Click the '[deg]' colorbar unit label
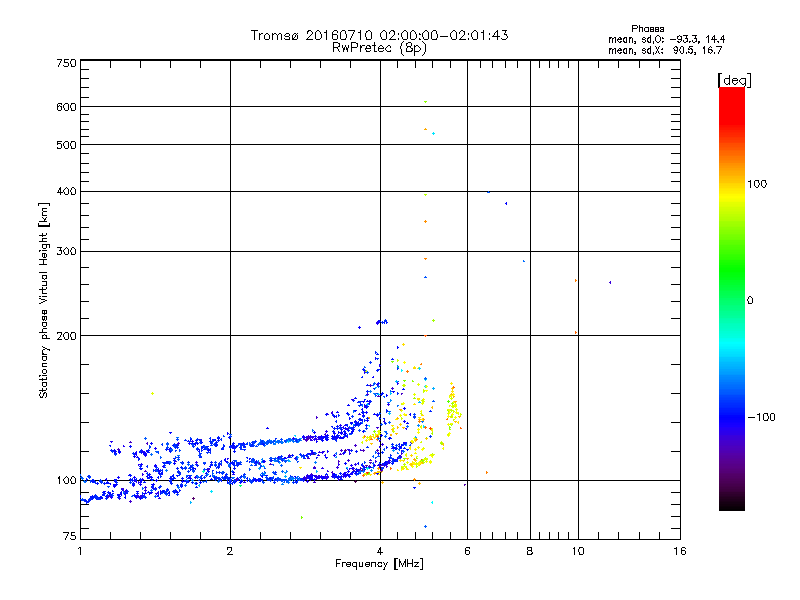 click(x=734, y=80)
